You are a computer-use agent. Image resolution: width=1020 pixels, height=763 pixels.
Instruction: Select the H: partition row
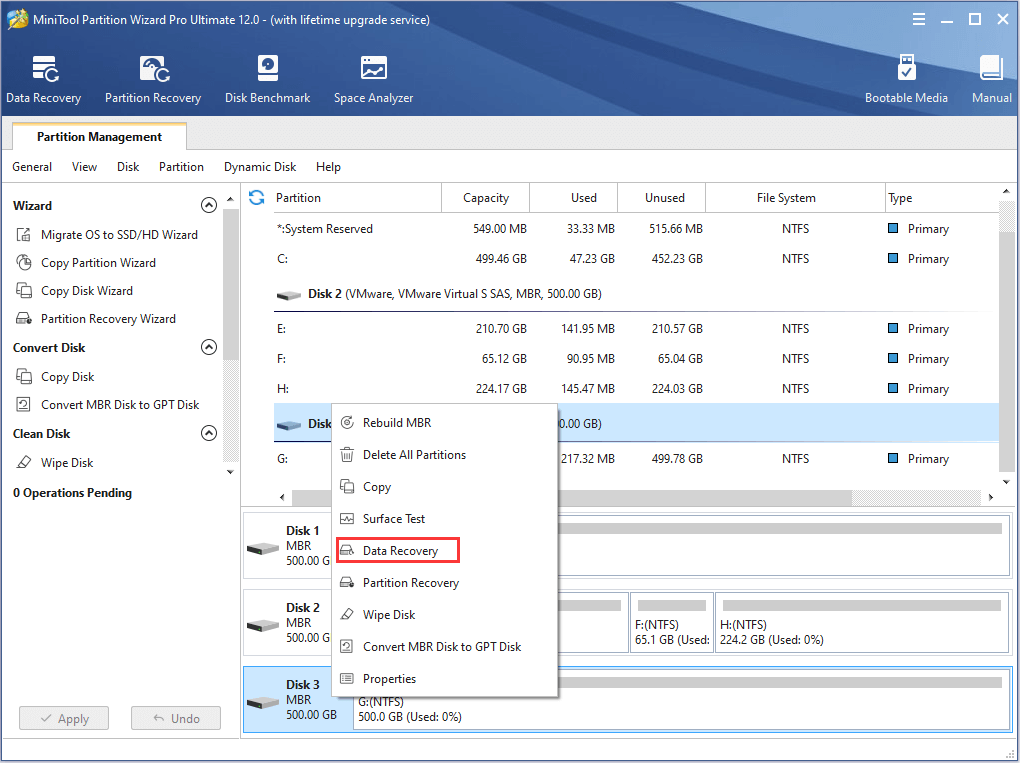click(636, 389)
